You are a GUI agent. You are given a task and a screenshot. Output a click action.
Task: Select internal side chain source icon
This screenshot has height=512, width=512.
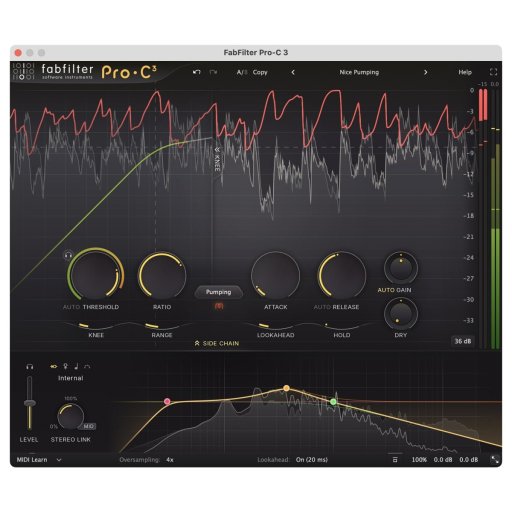click(53, 367)
